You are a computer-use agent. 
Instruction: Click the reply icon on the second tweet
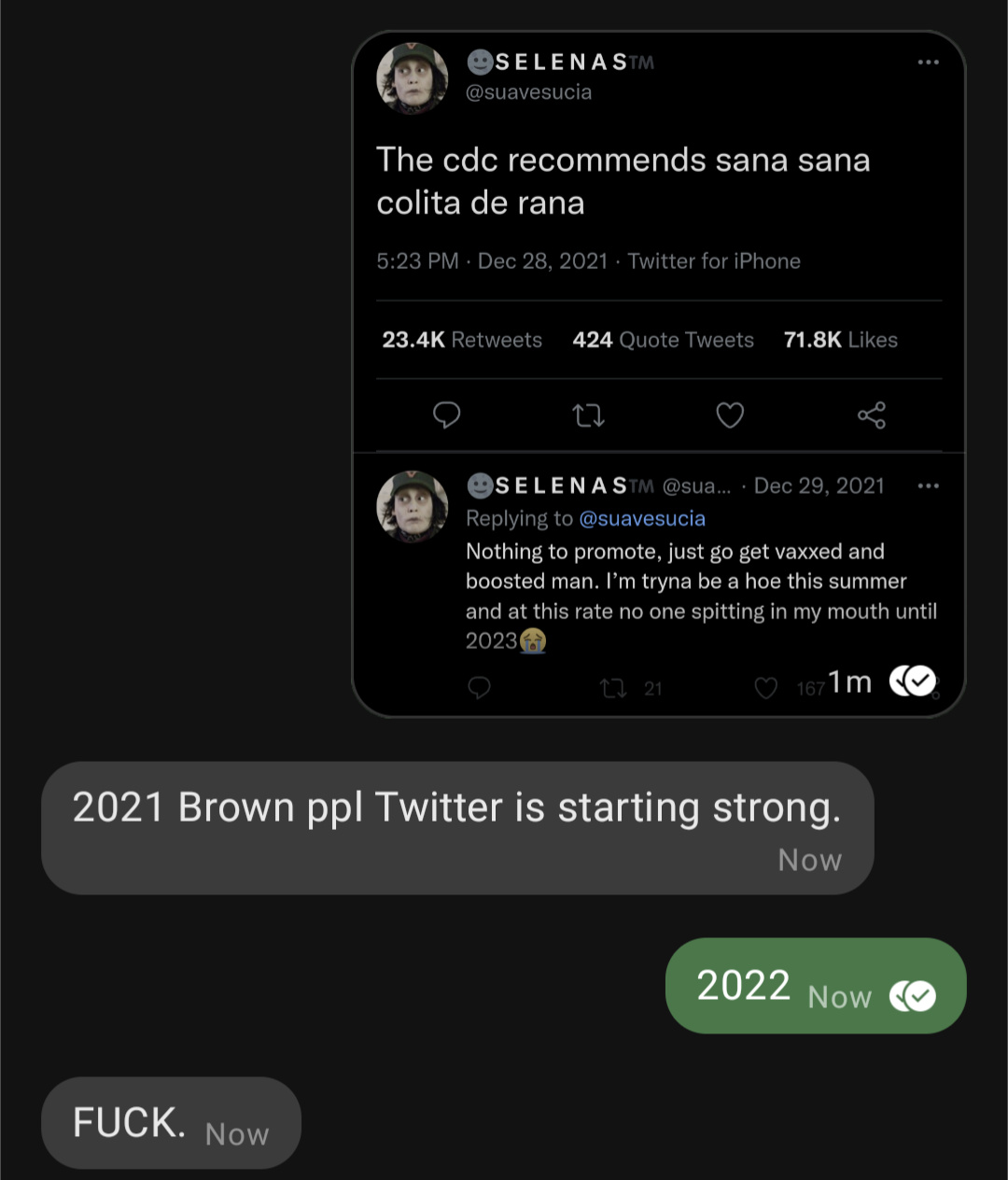479,689
